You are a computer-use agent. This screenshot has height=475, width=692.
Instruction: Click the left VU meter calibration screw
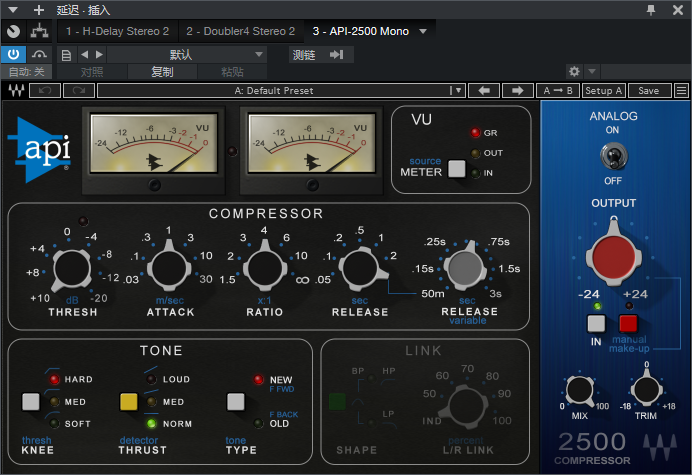(154, 185)
